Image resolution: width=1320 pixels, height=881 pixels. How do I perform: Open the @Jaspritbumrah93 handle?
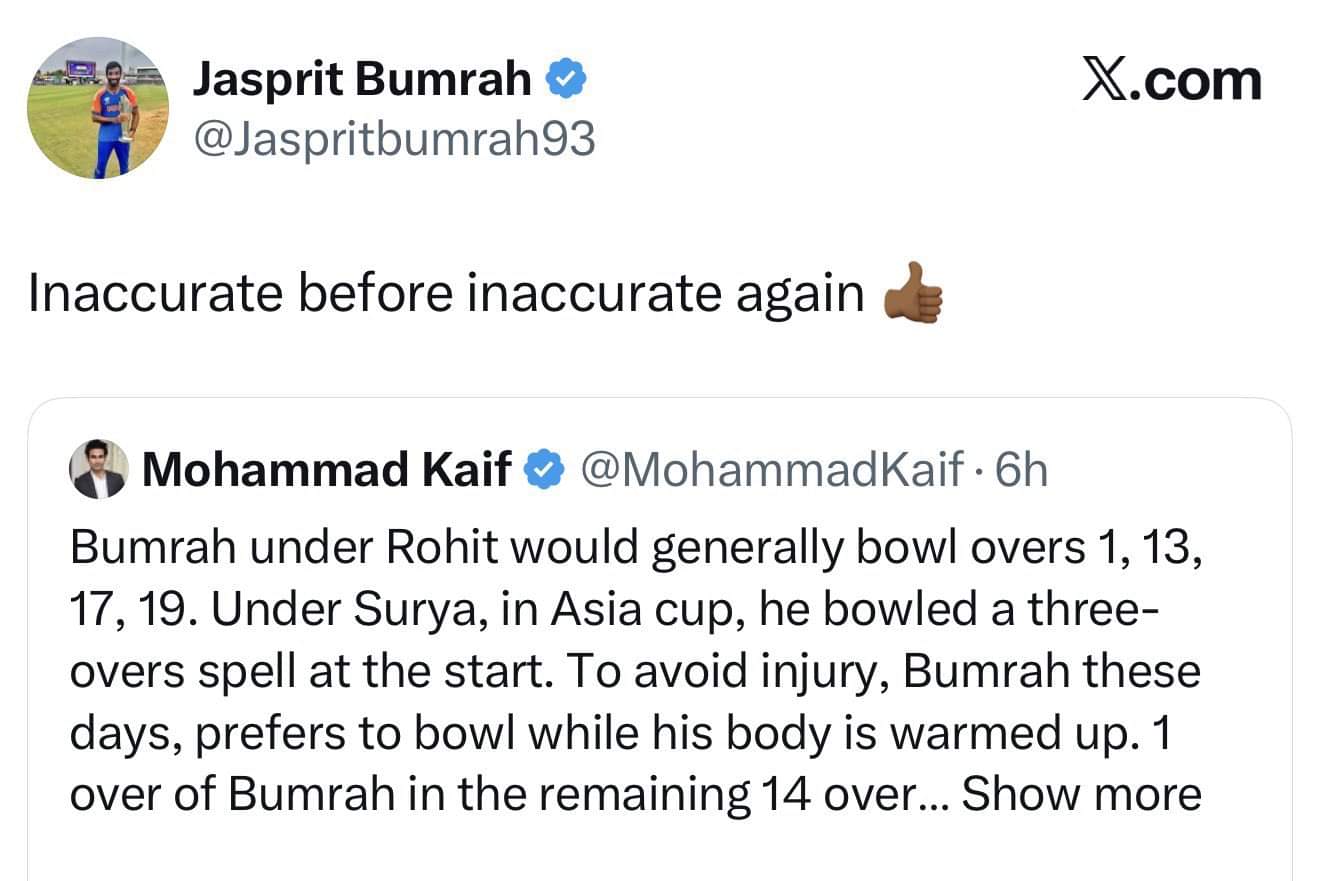(x=393, y=139)
